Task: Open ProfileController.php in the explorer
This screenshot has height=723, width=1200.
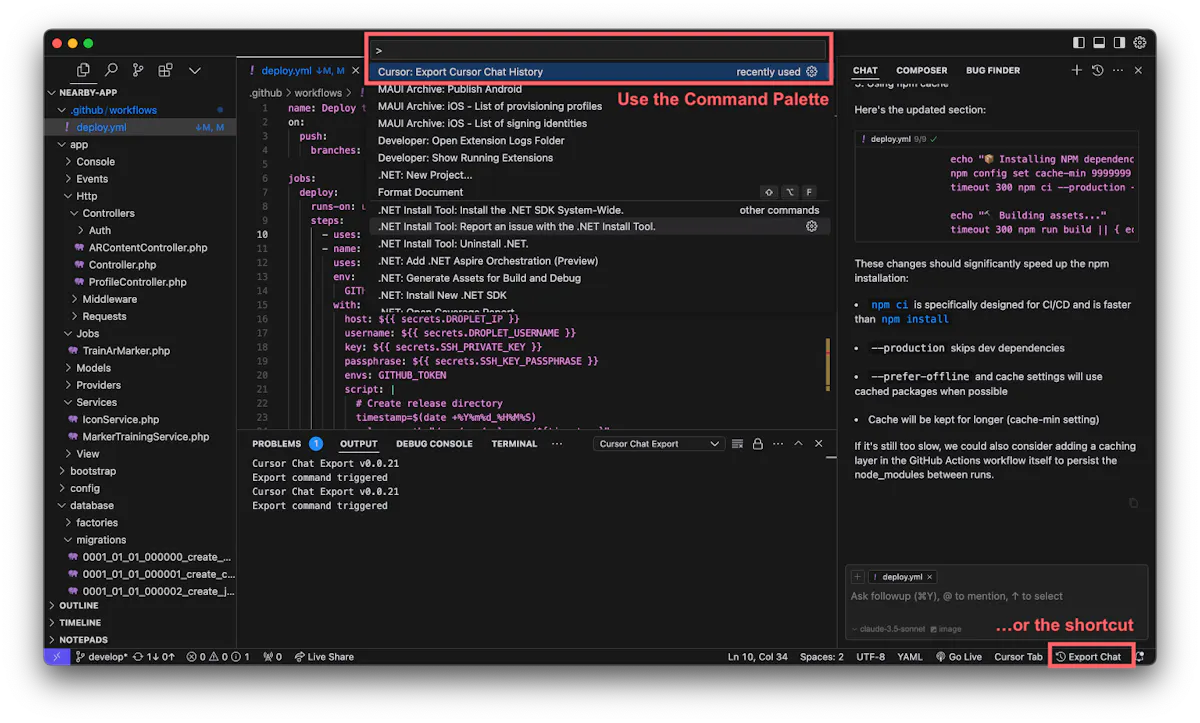Action: pyautogui.click(x=138, y=282)
